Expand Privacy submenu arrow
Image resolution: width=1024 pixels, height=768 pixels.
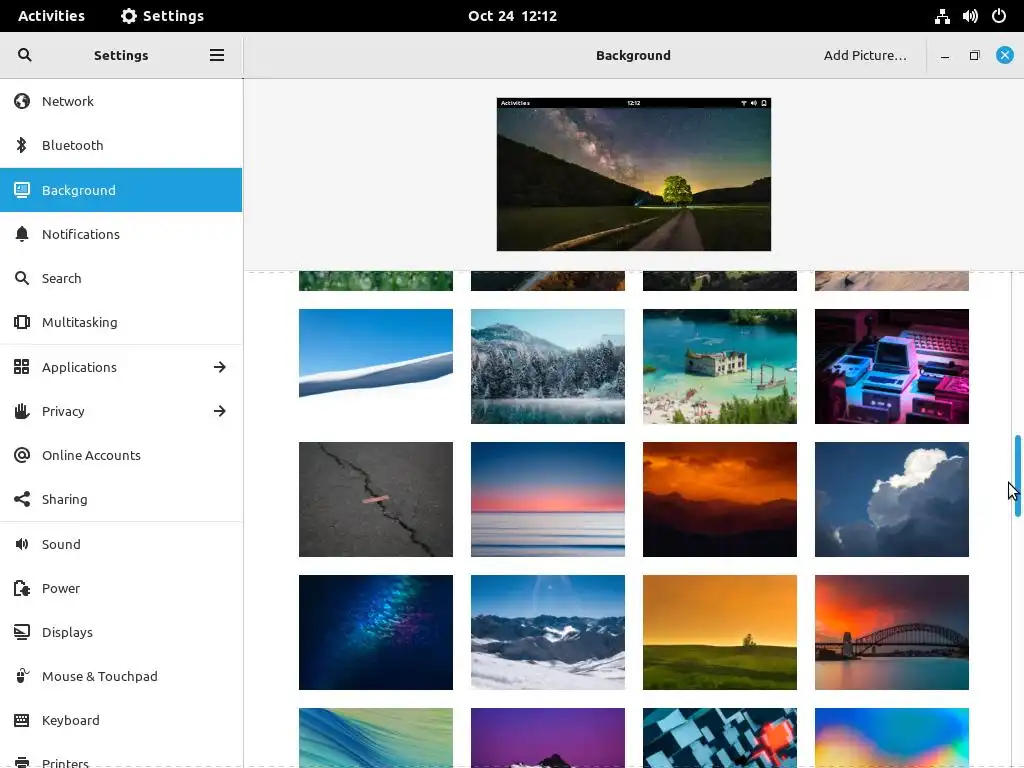(219, 411)
